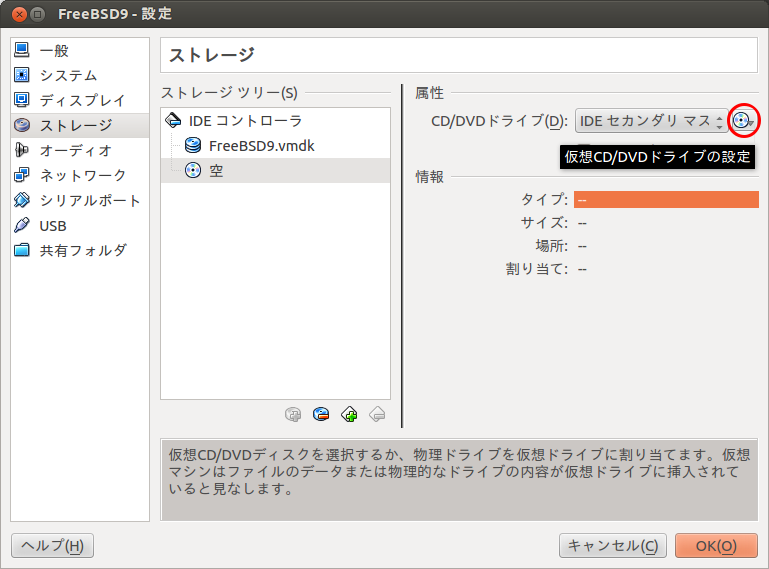Screen dimensions: 769x569
Task: Open the virtual CD/DVD disk chooser icon
Action: tap(743, 121)
